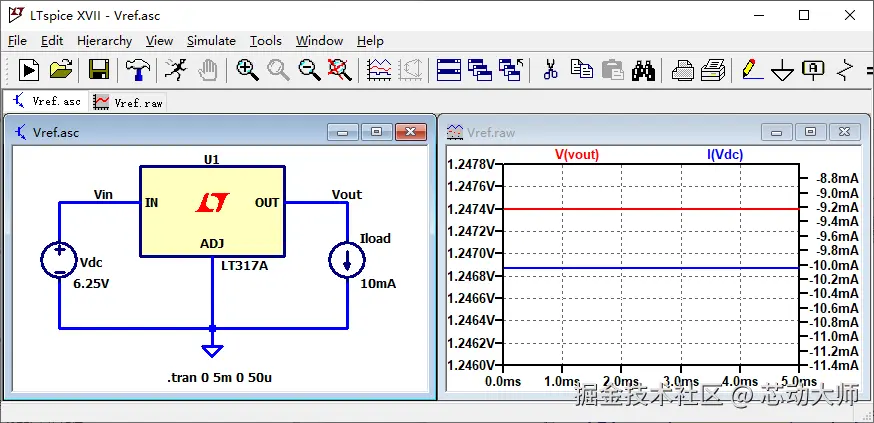The image size is (874, 423).
Task: Open the Help menu
Action: 370,41
